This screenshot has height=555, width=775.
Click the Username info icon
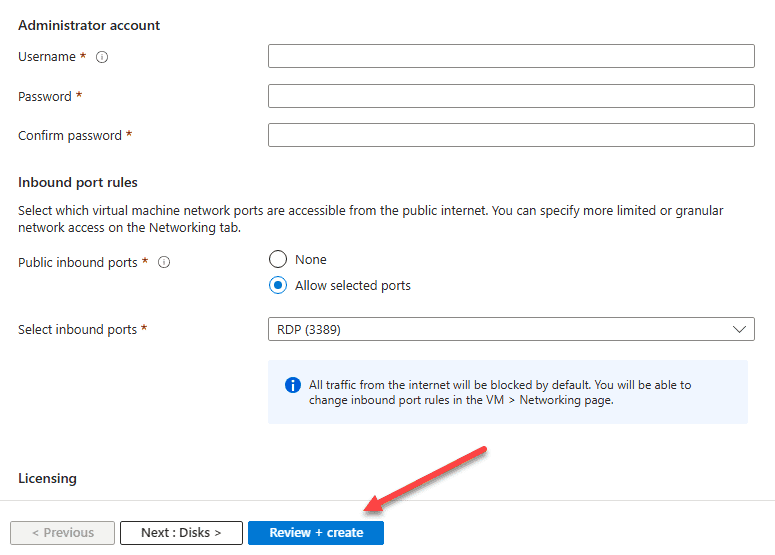click(102, 57)
